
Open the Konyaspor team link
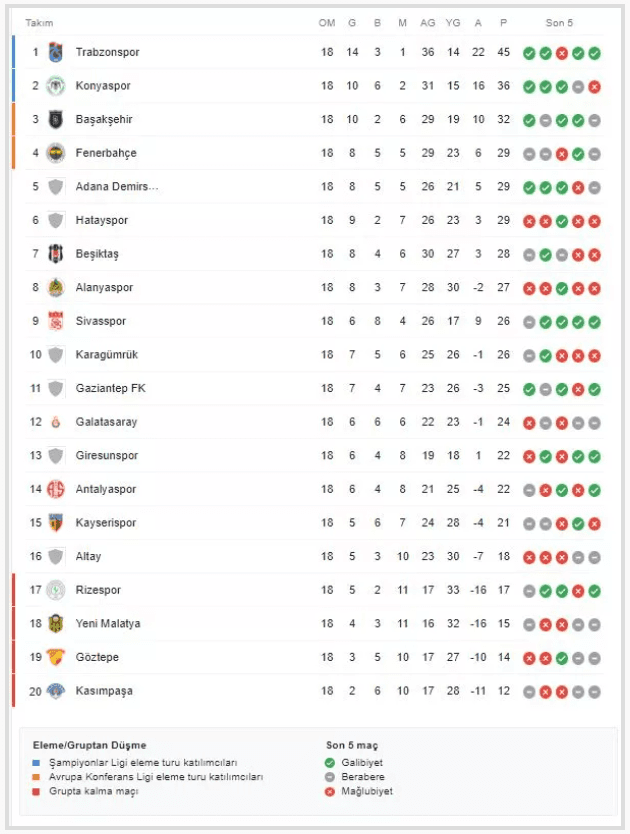103,86
